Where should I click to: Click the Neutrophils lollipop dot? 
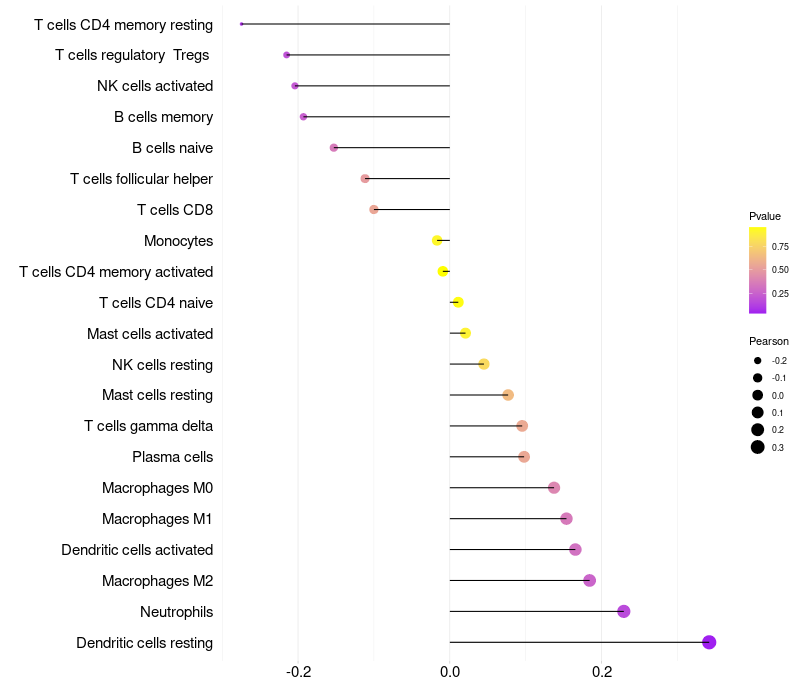(624, 611)
